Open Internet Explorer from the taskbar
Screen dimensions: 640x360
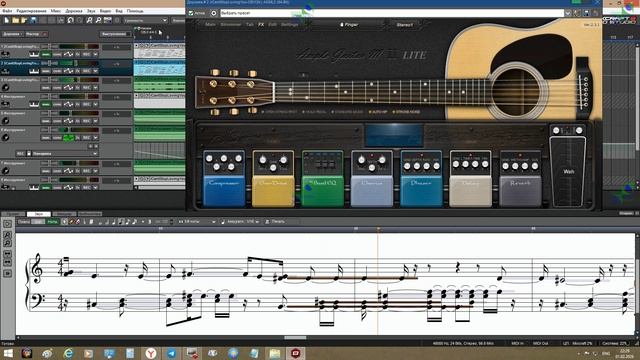point(68,353)
